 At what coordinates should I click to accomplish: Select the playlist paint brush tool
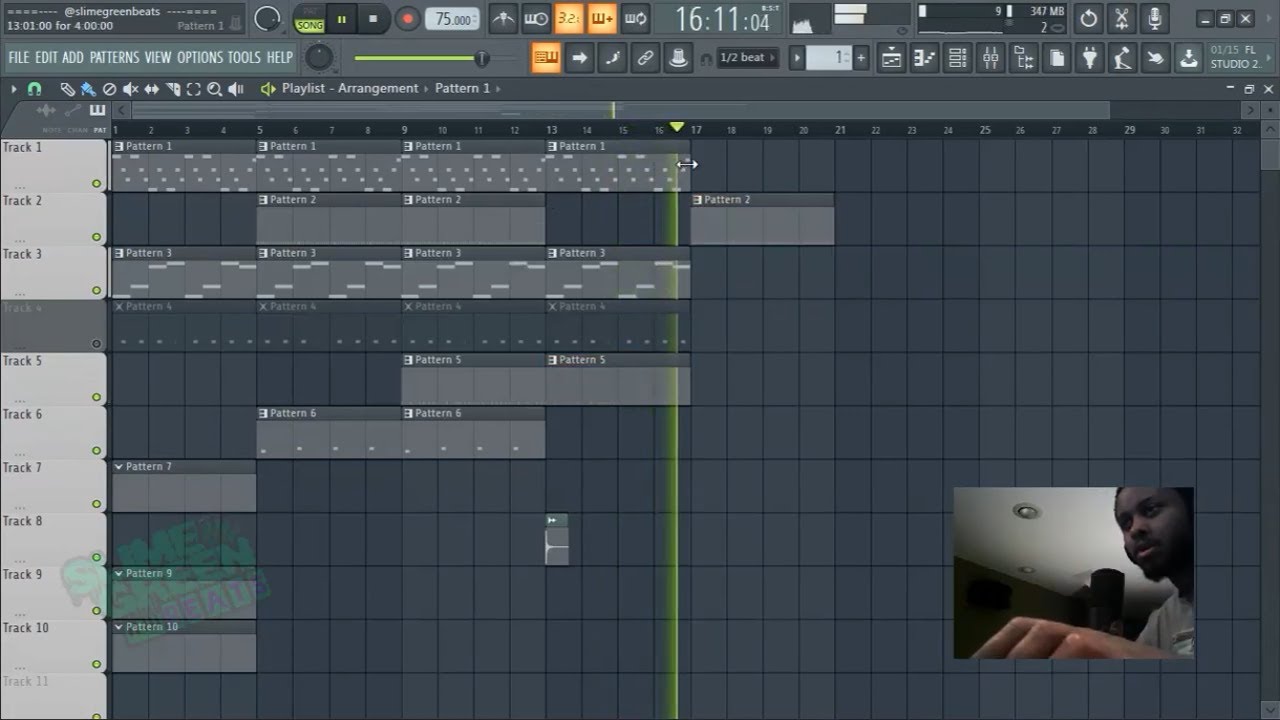pyautogui.click(x=88, y=89)
